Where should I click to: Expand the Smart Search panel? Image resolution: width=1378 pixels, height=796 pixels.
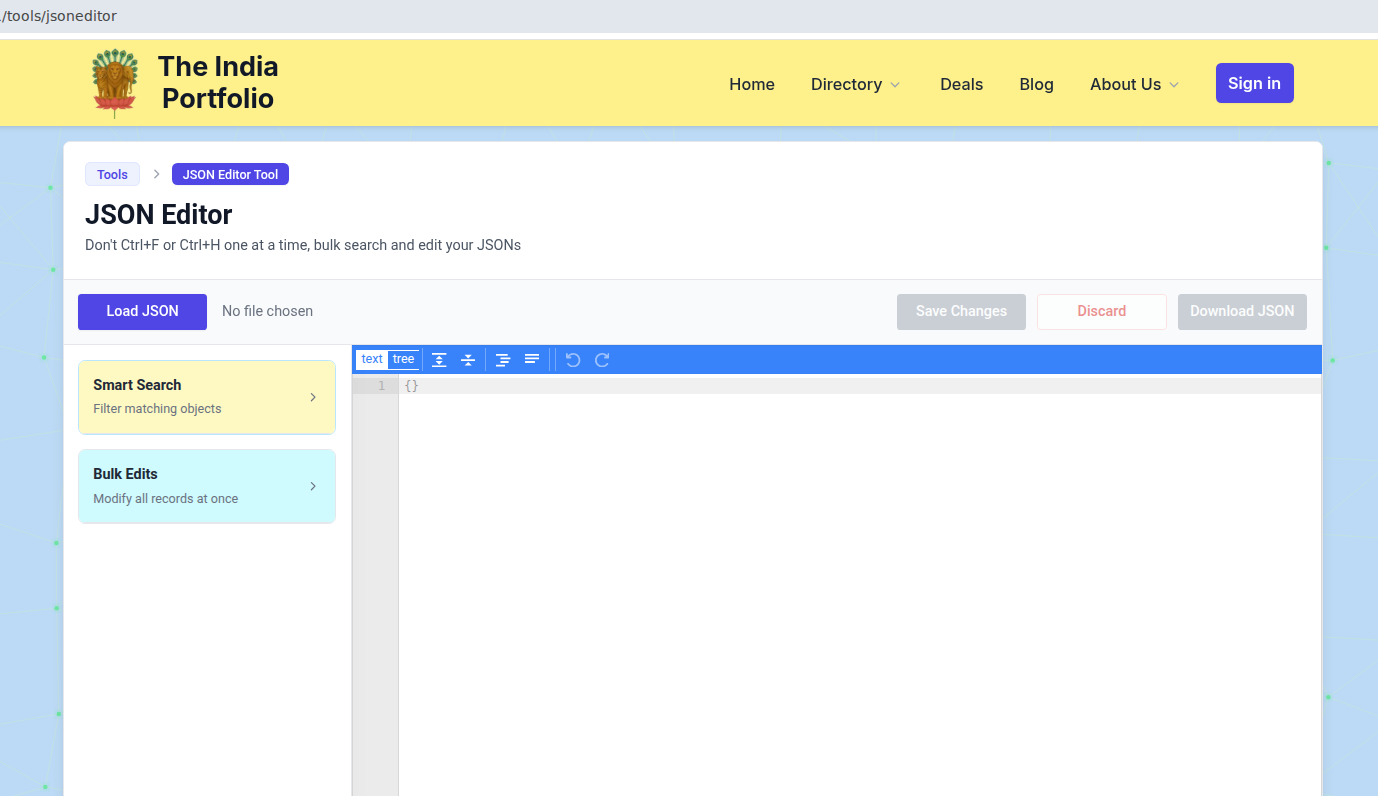point(207,396)
